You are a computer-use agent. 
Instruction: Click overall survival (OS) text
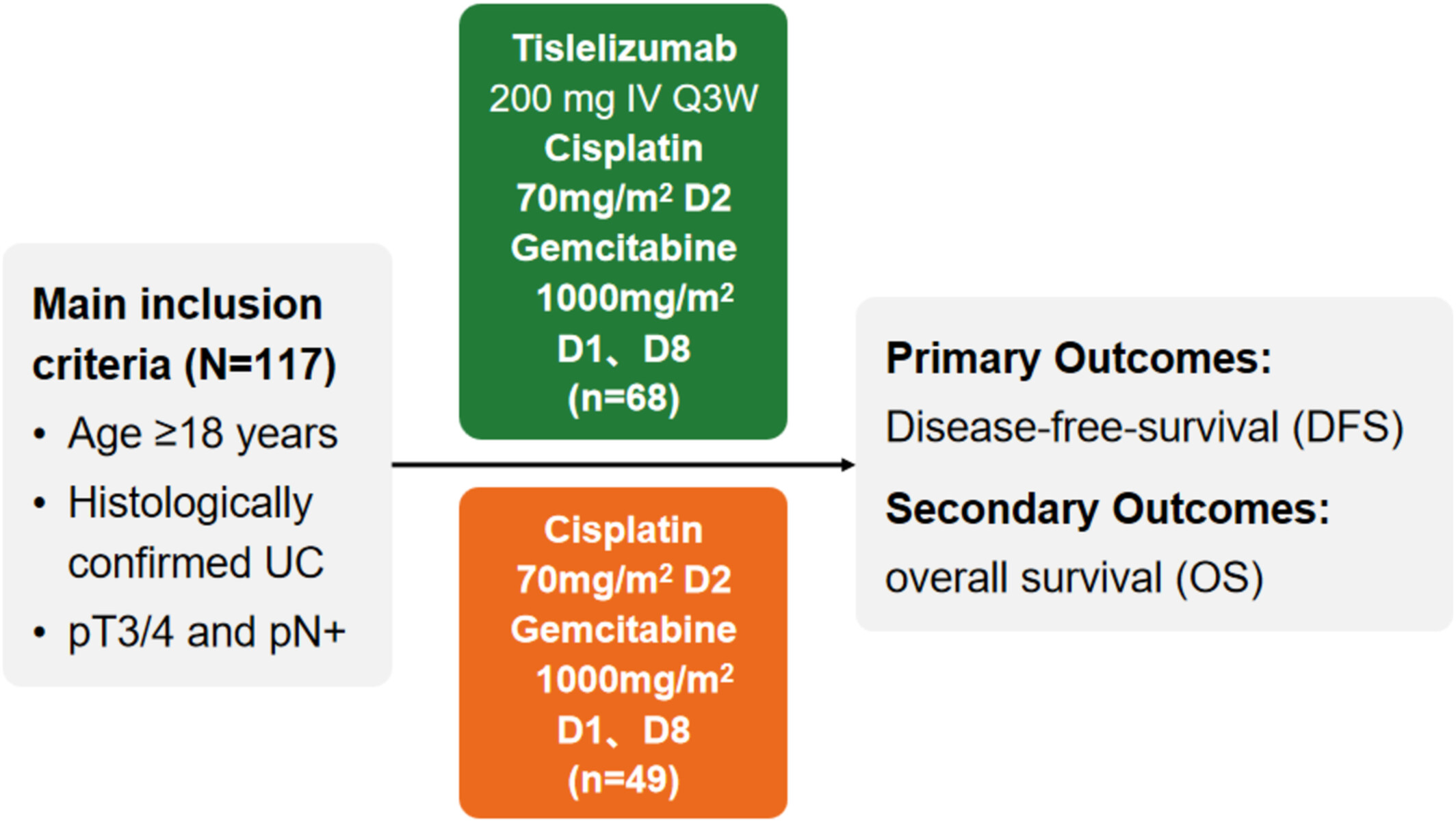pos(1074,579)
